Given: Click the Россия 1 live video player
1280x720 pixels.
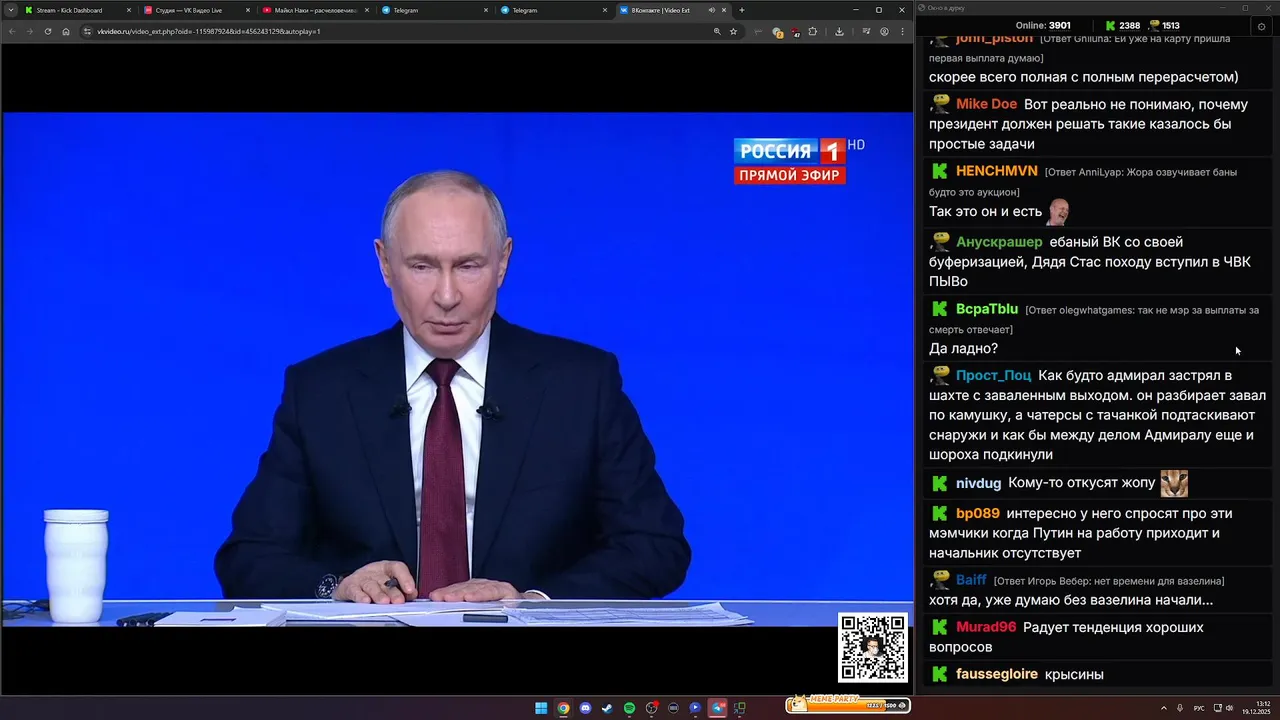Looking at the screenshot, I should 457,369.
